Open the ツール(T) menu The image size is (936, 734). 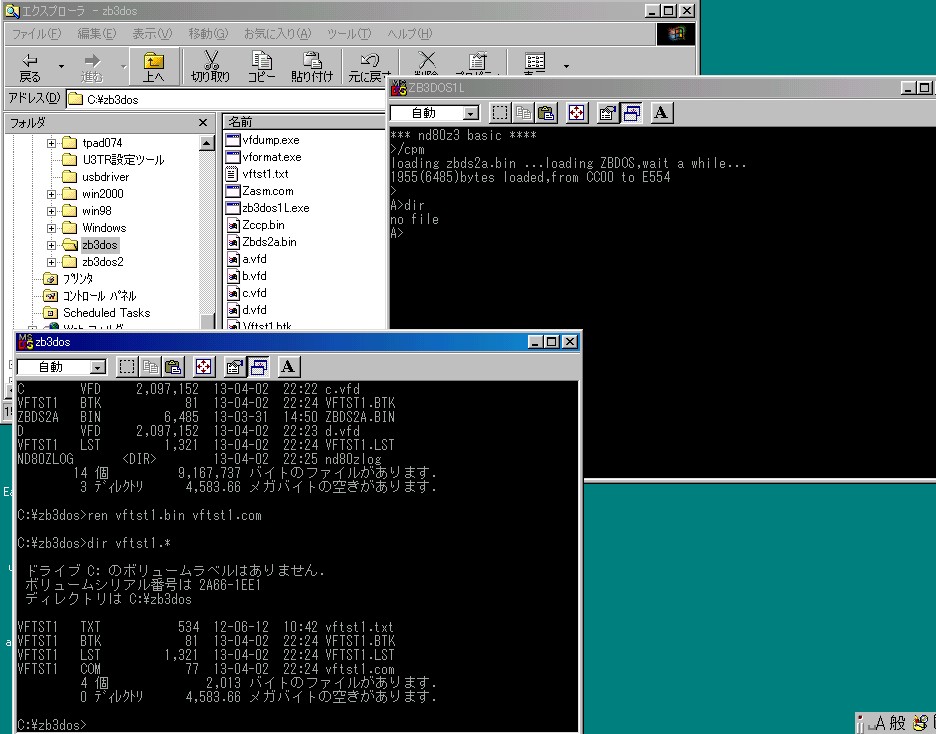349,34
